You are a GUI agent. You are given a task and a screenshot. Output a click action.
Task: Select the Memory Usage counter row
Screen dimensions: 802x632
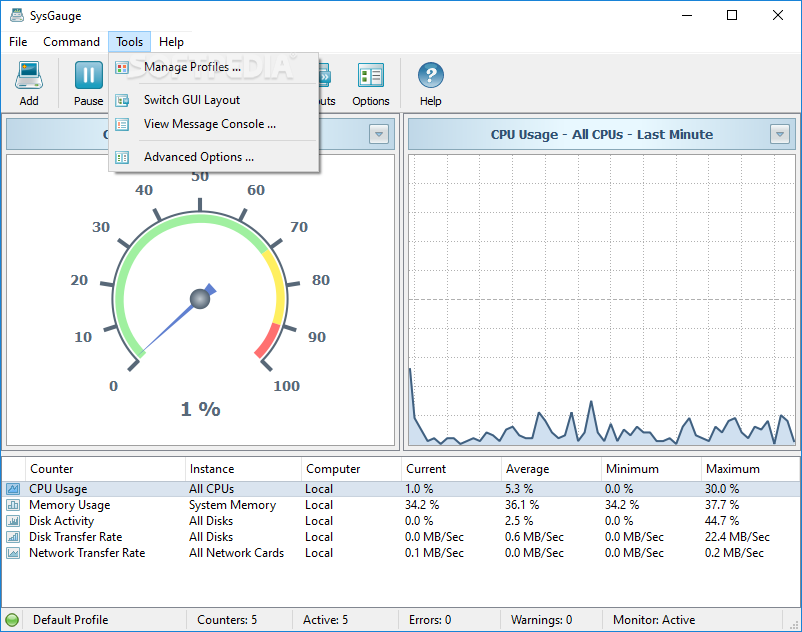(x=401, y=505)
